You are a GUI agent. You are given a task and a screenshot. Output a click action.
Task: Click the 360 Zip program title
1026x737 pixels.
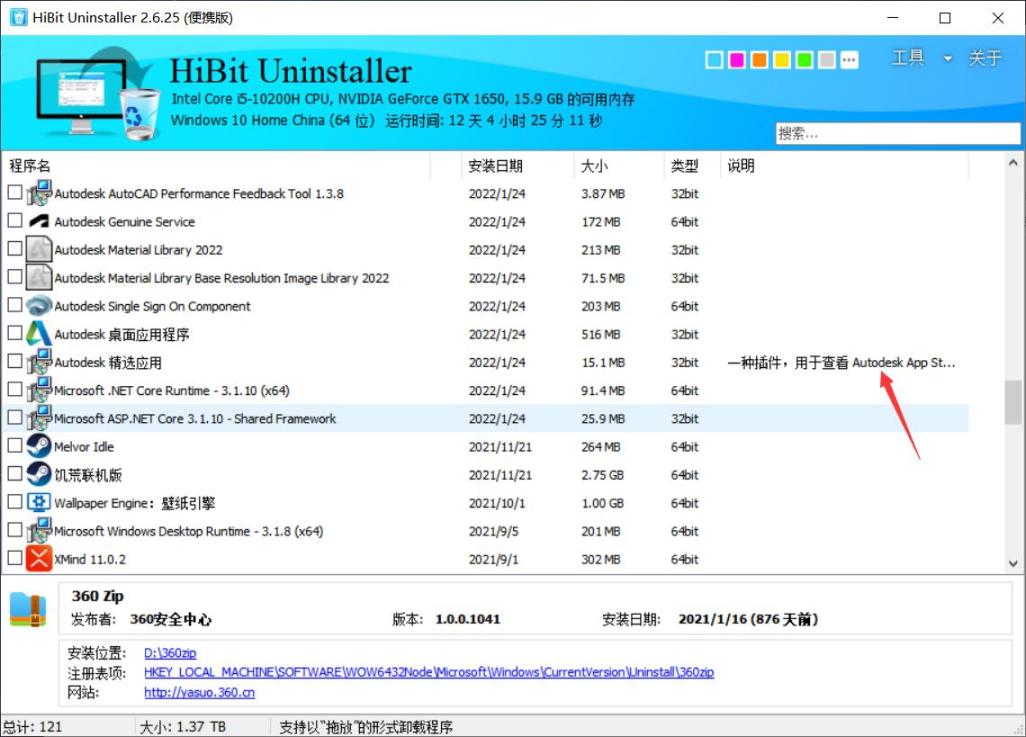pos(97,596)
